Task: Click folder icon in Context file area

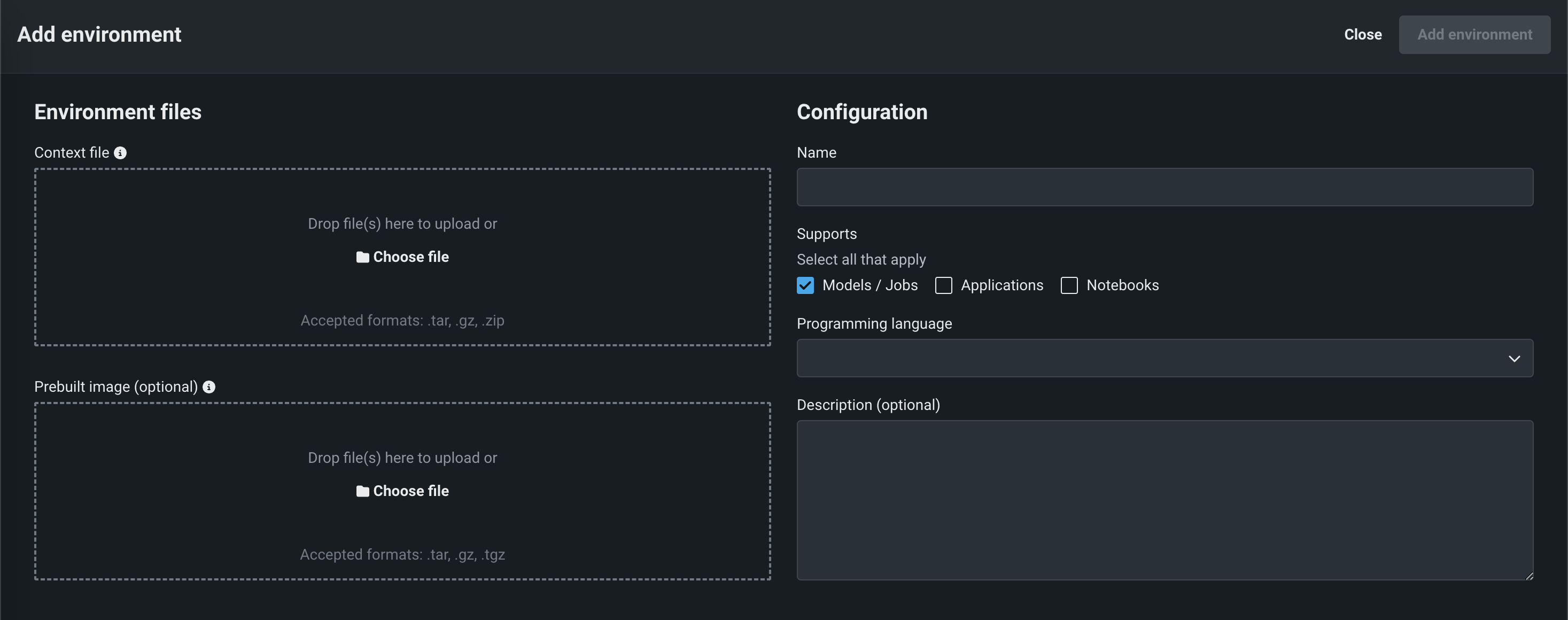Action: coord(362,257)
